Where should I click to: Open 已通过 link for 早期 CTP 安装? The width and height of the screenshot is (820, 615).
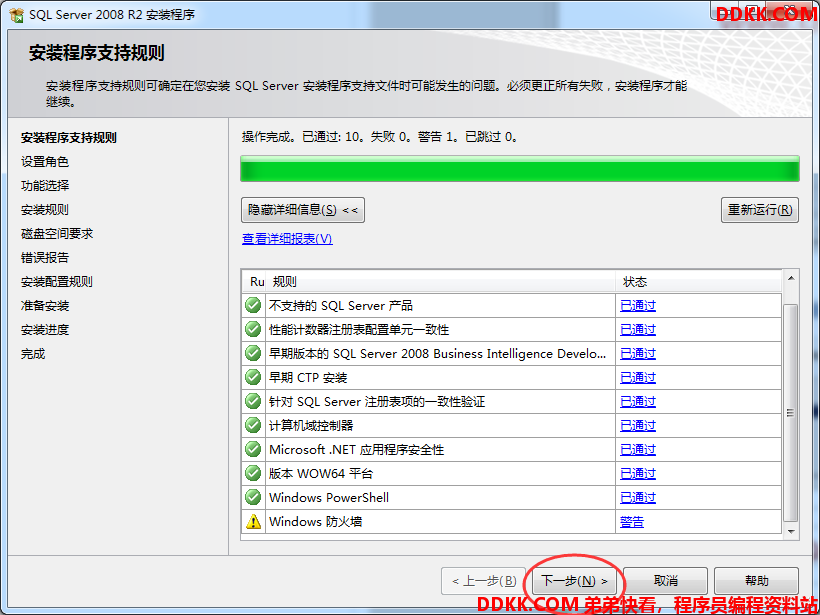click(x=637, y=378)
